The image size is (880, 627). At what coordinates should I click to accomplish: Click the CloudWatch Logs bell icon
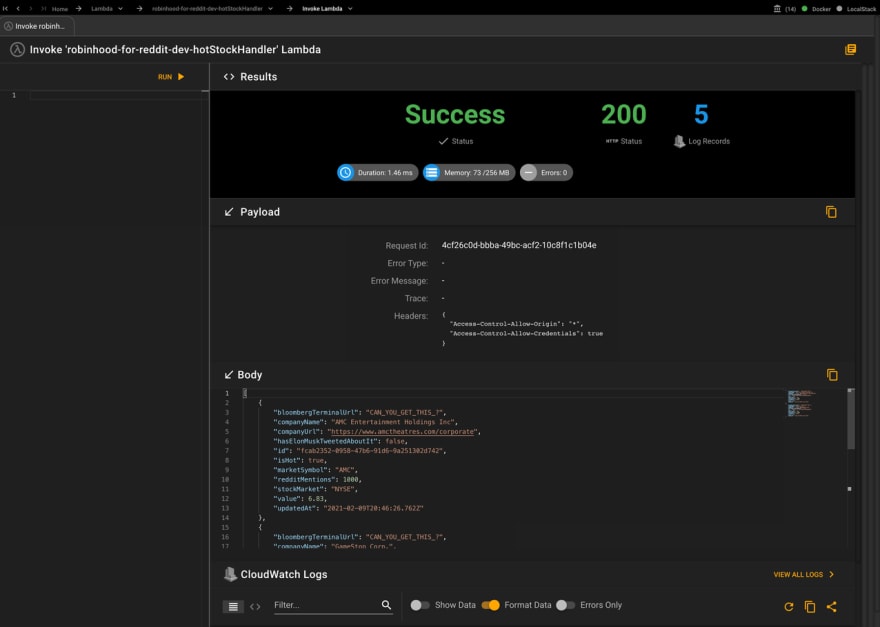click(230, 574)
